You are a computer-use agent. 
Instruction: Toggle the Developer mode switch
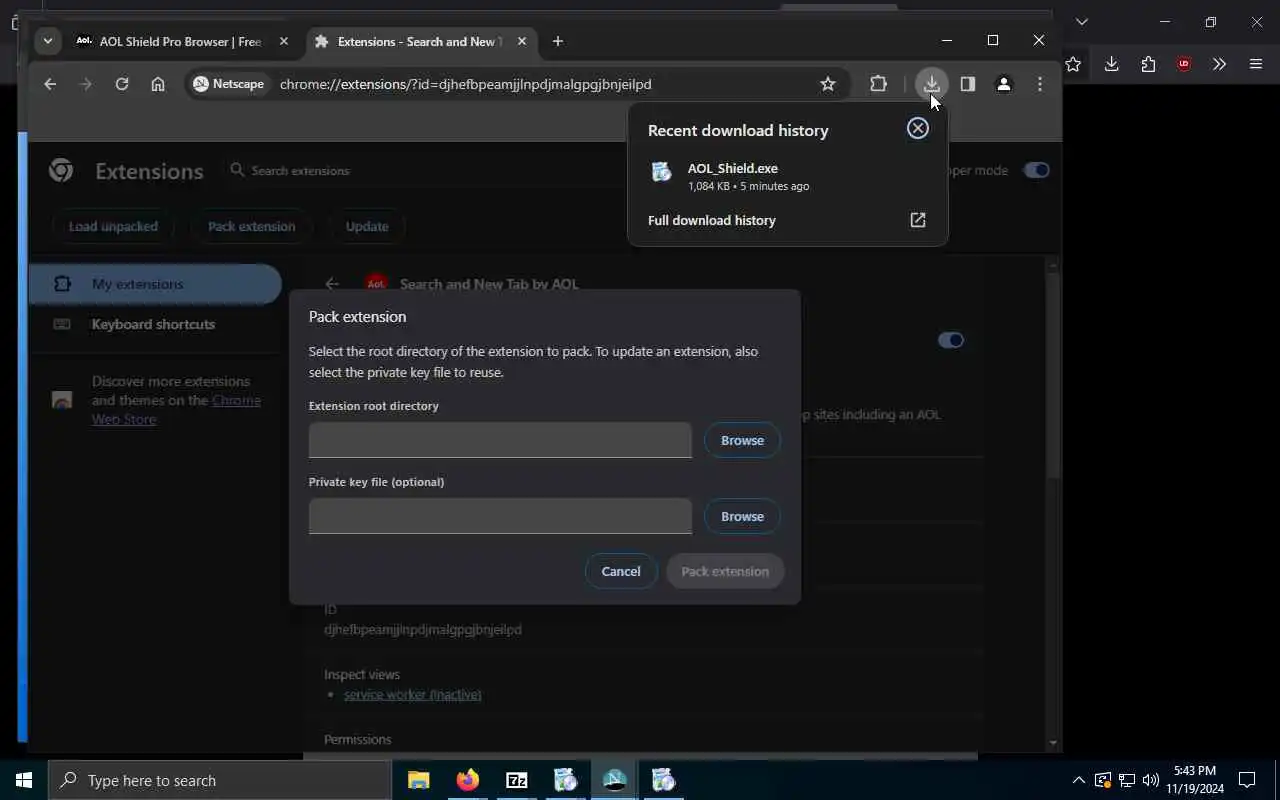click(1036, 170)
